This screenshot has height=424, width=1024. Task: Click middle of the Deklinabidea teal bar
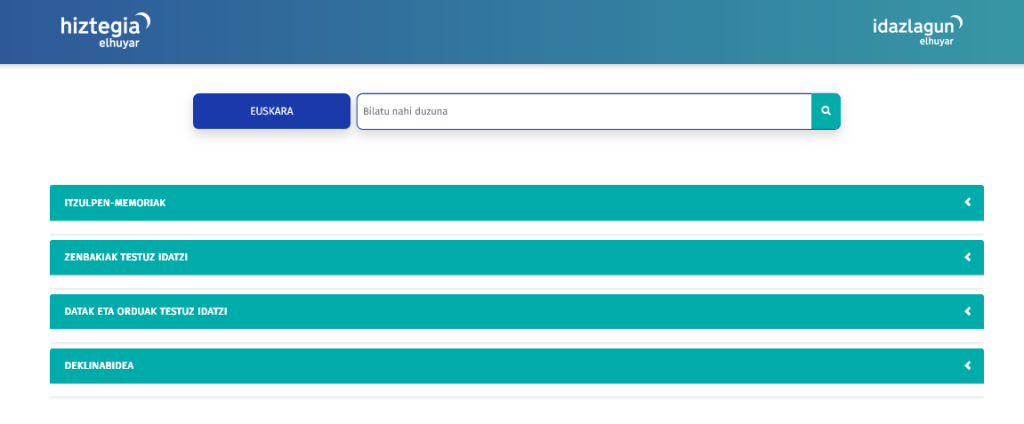(x=516, y=366)
